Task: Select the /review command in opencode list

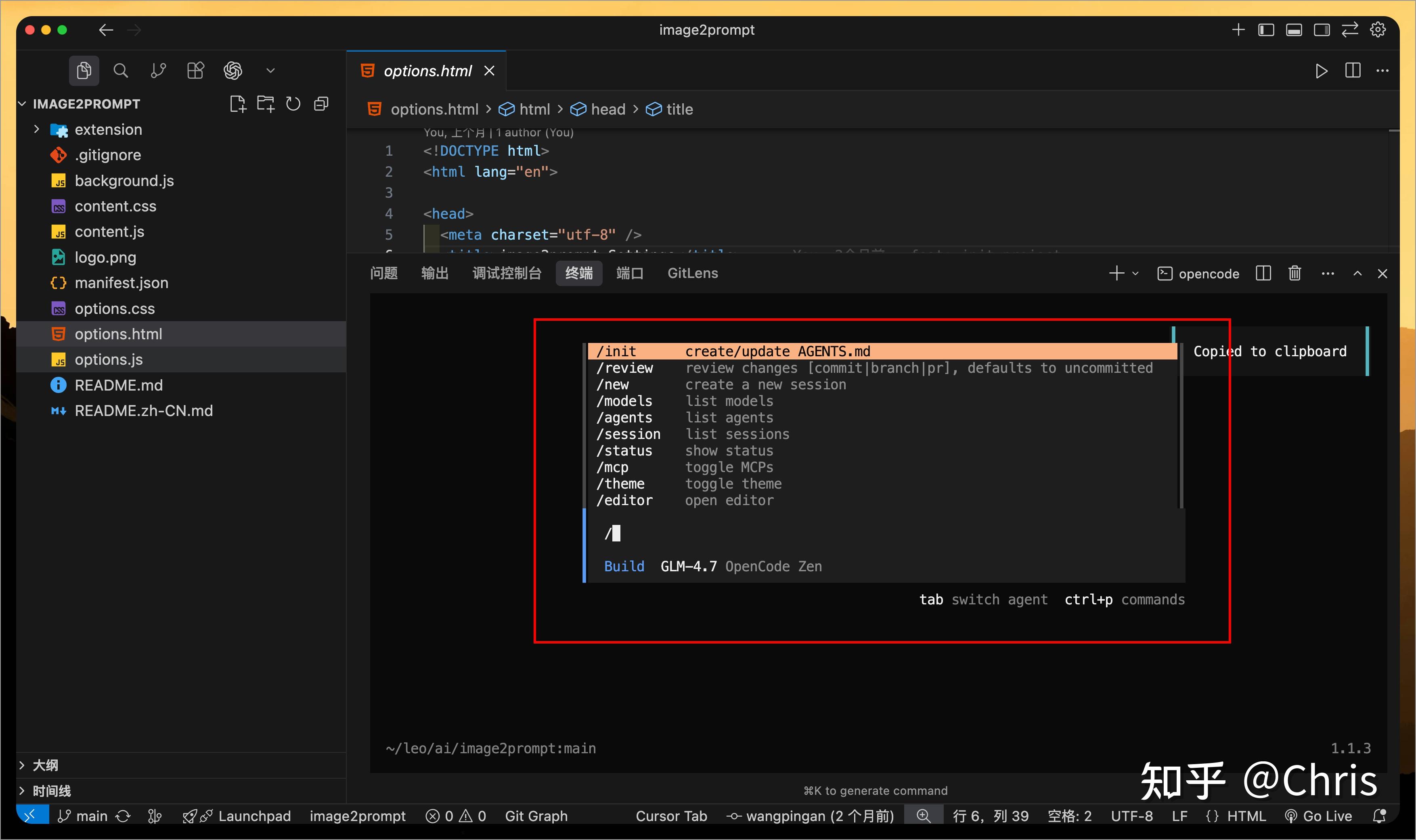Action: 883,368
